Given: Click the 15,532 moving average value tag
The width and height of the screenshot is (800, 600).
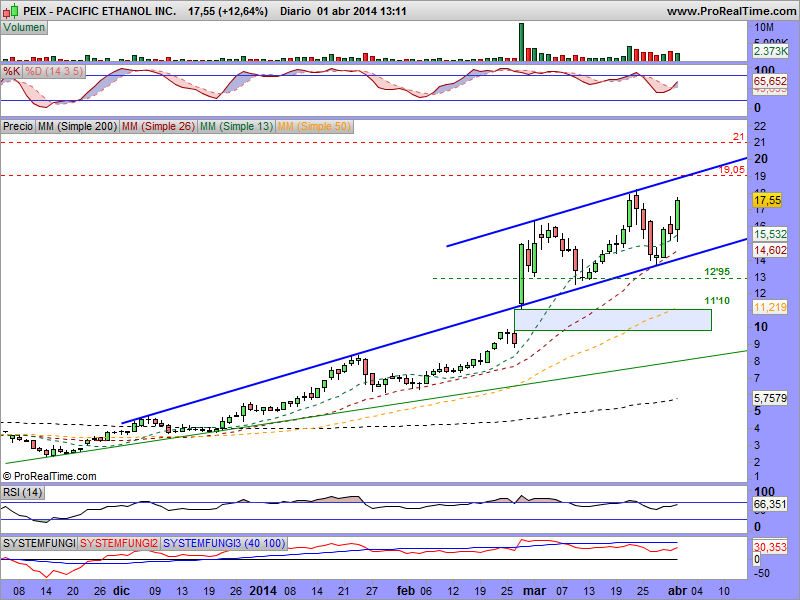Looking at the screenshot, I should pos(770,234).
